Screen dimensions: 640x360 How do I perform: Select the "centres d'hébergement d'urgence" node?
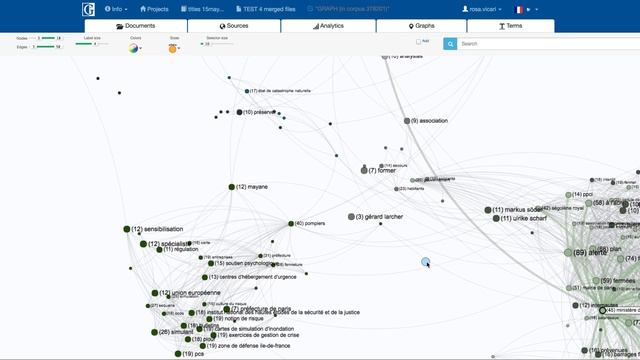[x=204, y=277]
